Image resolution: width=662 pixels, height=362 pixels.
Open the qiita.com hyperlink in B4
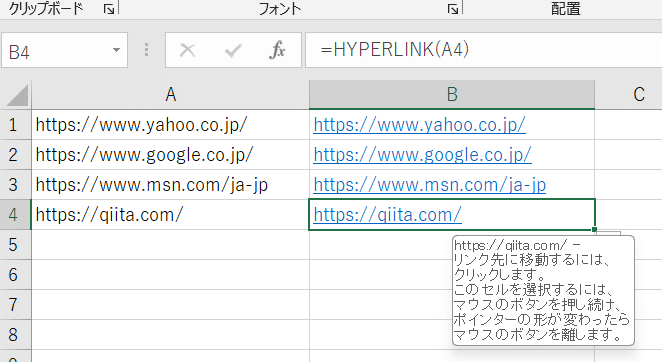point(387,215)
